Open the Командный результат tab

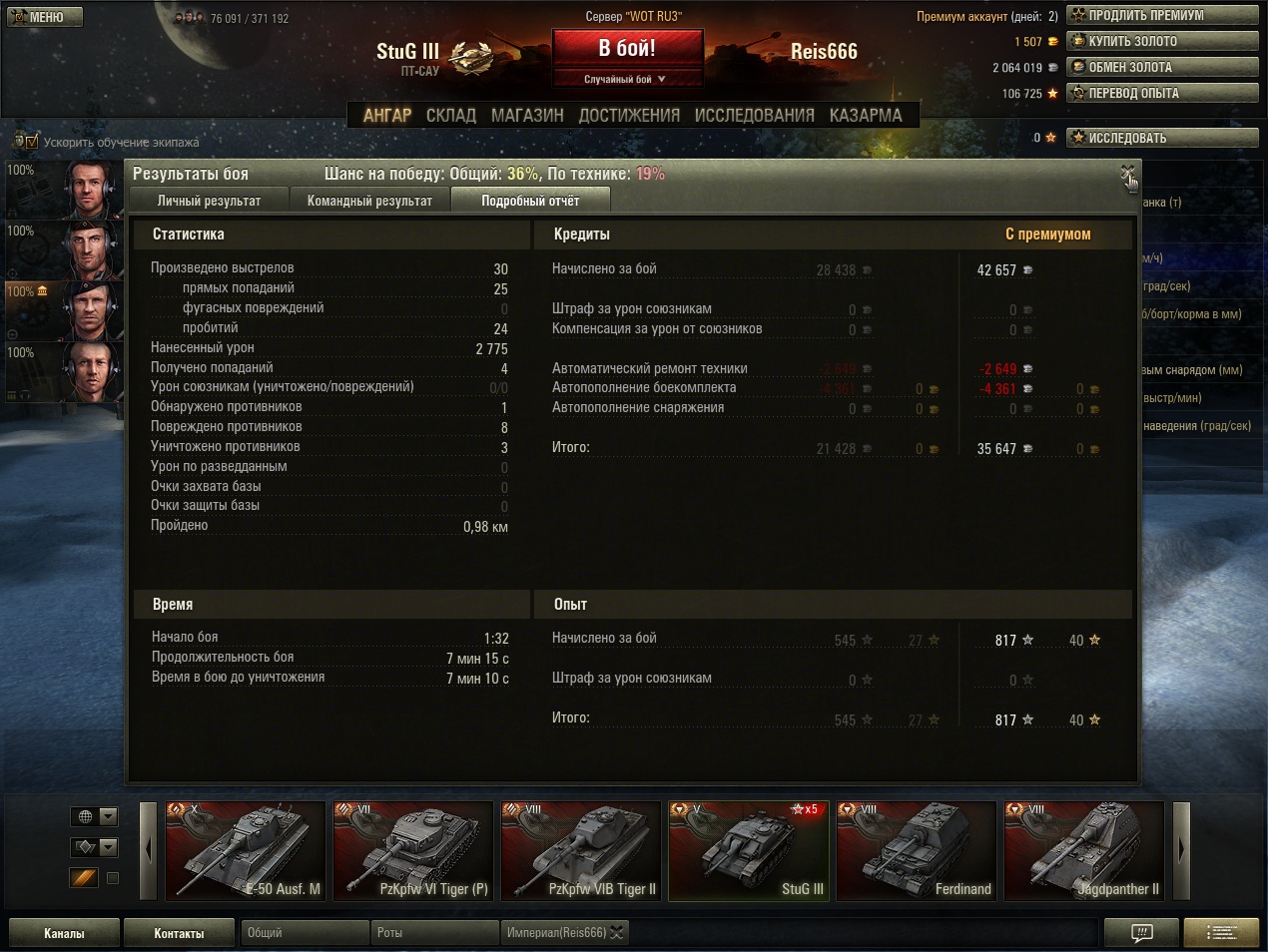[369, 201]
